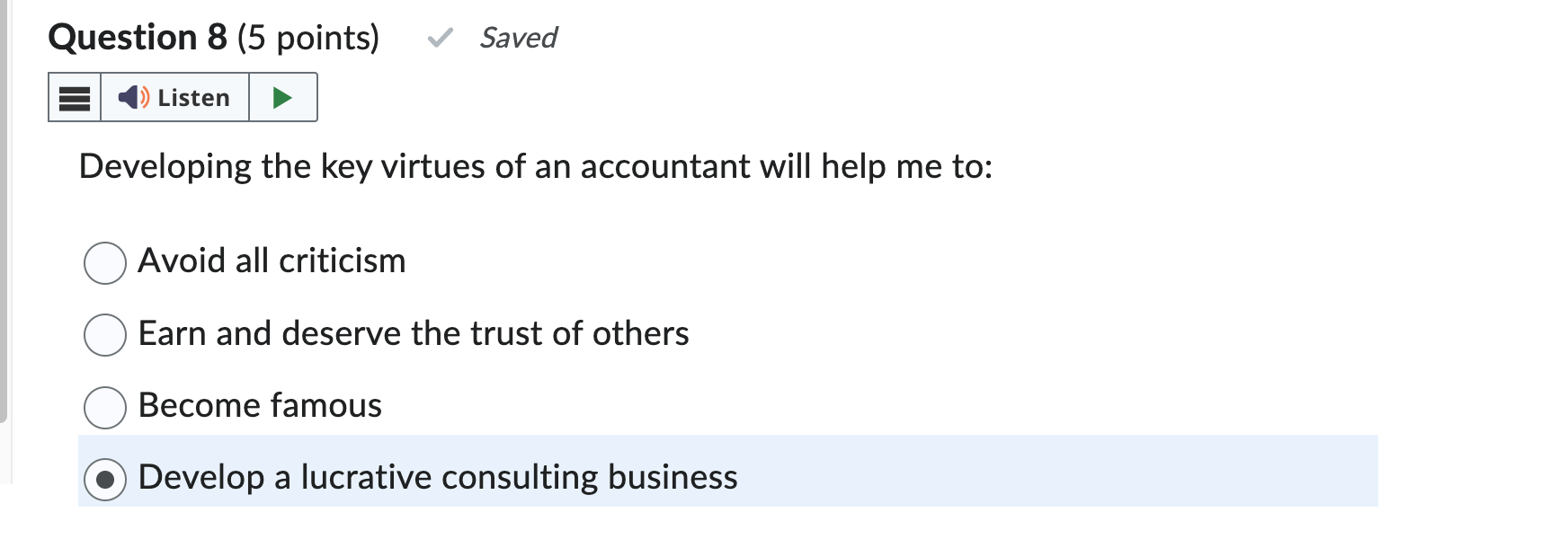Deselect the filled radio for the consulting business answer

[104, 478]
